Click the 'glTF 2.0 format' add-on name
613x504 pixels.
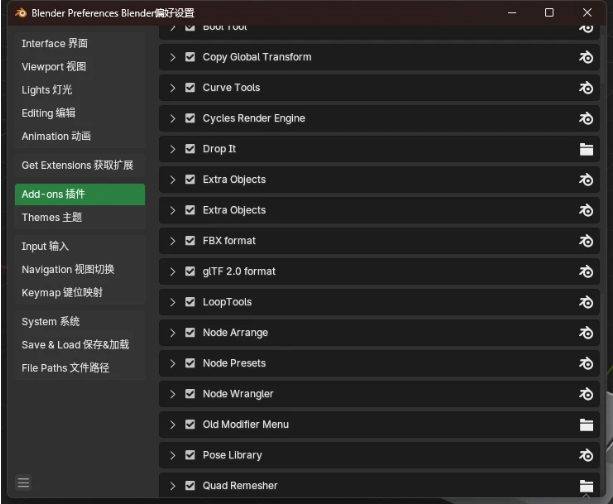(x=239, y=272)
